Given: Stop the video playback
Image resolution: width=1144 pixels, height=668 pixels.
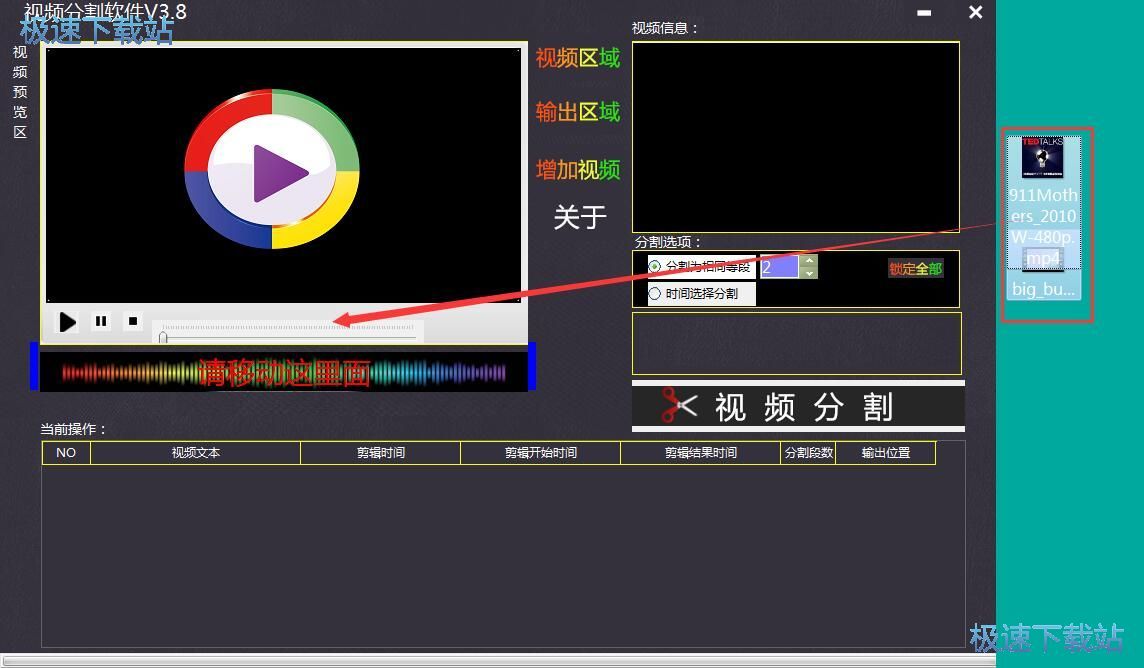Looking at the screenshot, I should coord(133,321).
